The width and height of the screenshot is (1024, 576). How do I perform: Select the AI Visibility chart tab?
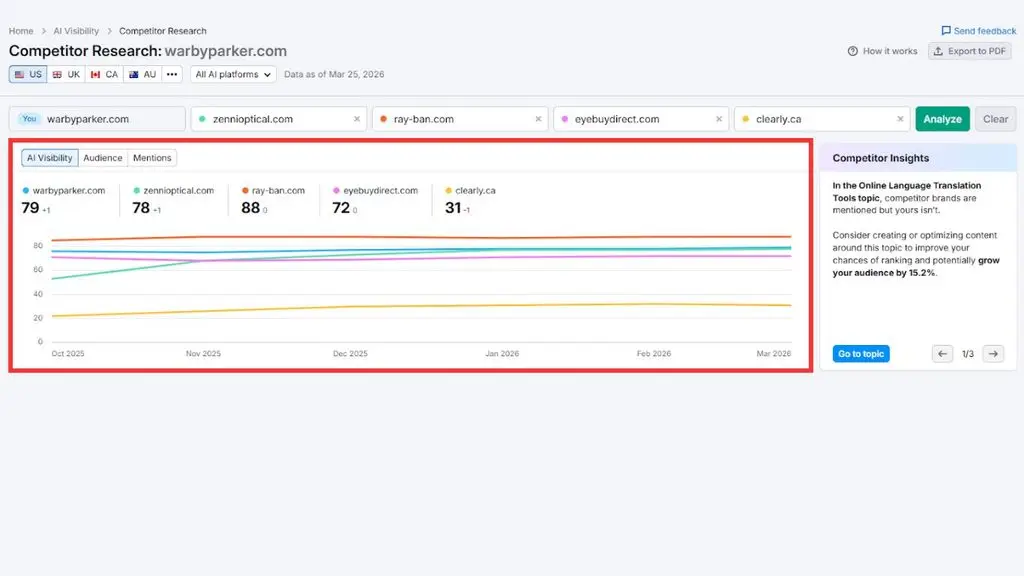pyautogui.click(x=50, y=157)
